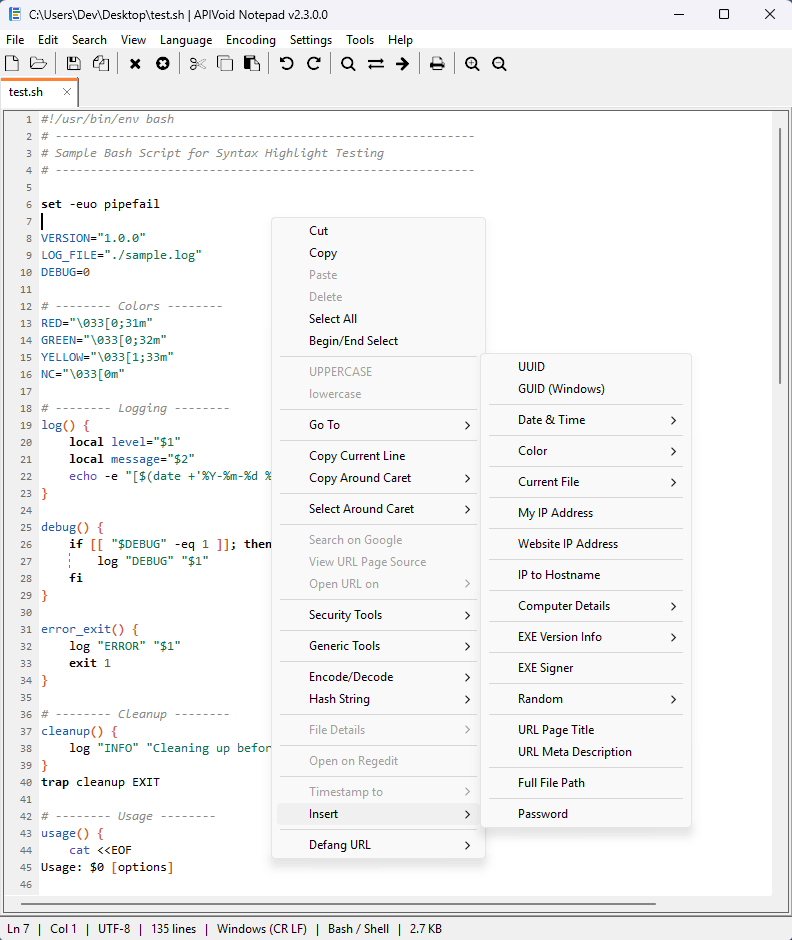Expand the Generic Tools submenu

378,646
